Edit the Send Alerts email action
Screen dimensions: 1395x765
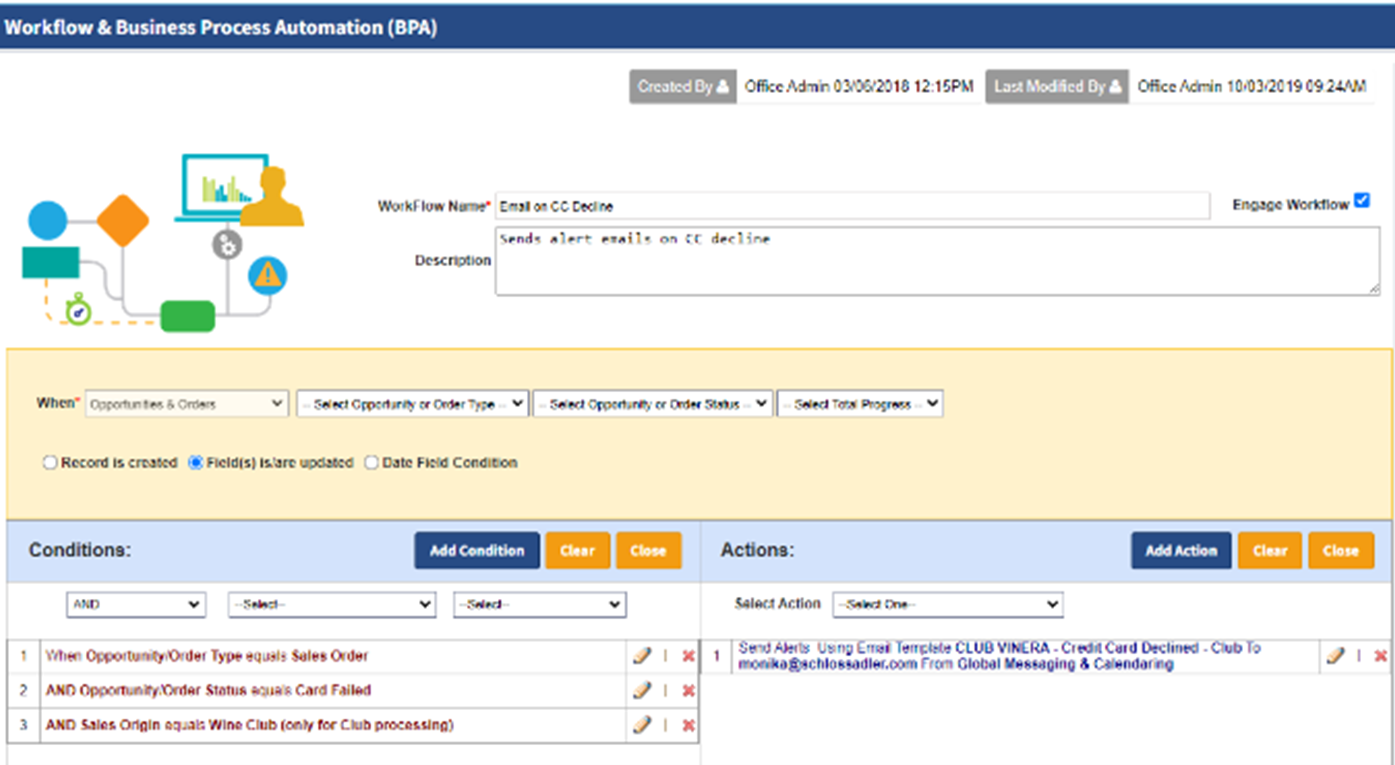(1336, 655)
